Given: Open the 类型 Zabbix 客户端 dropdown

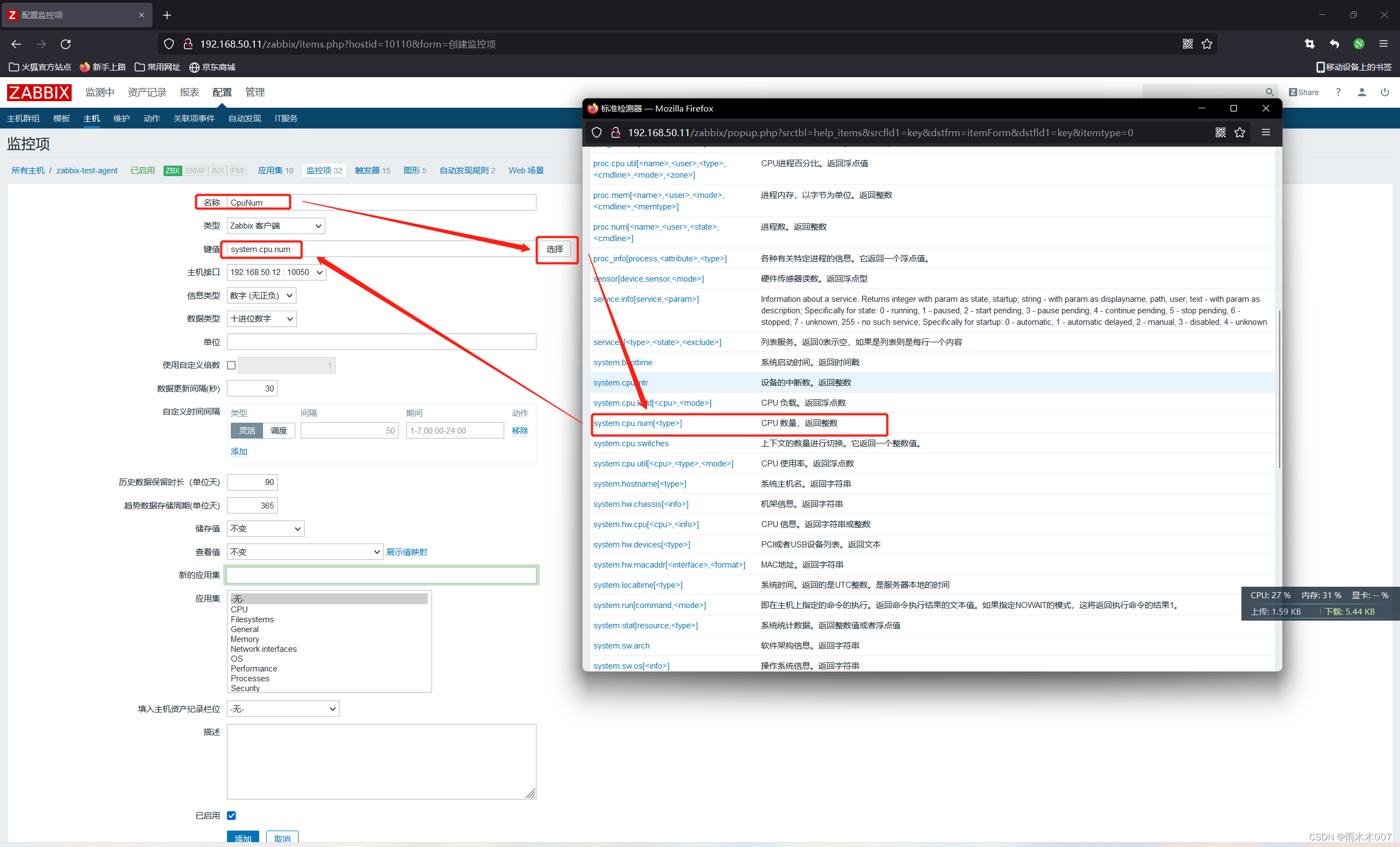Looking at the screenshot, I should pyautogui.click(x=276, y=225).
